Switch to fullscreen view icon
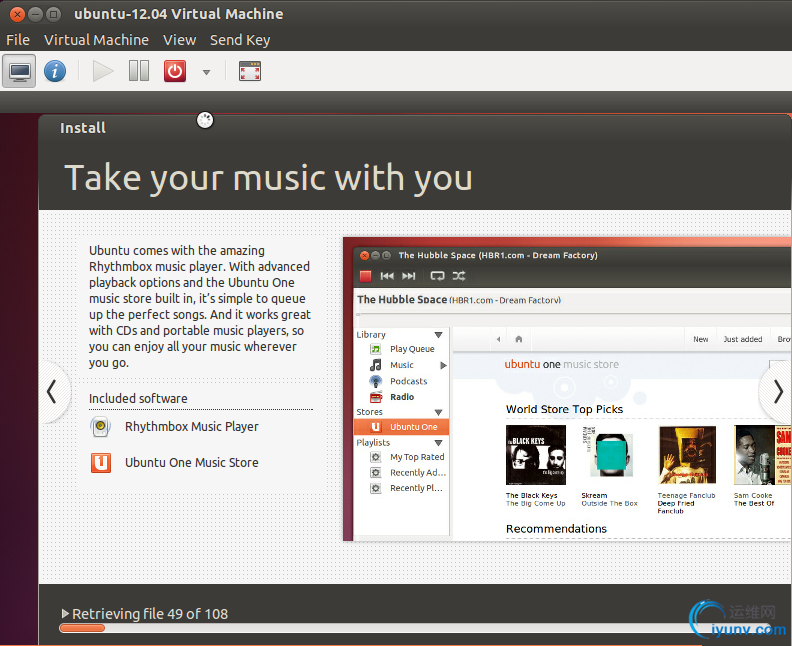 pyautogui.click(x=250, y=71)
